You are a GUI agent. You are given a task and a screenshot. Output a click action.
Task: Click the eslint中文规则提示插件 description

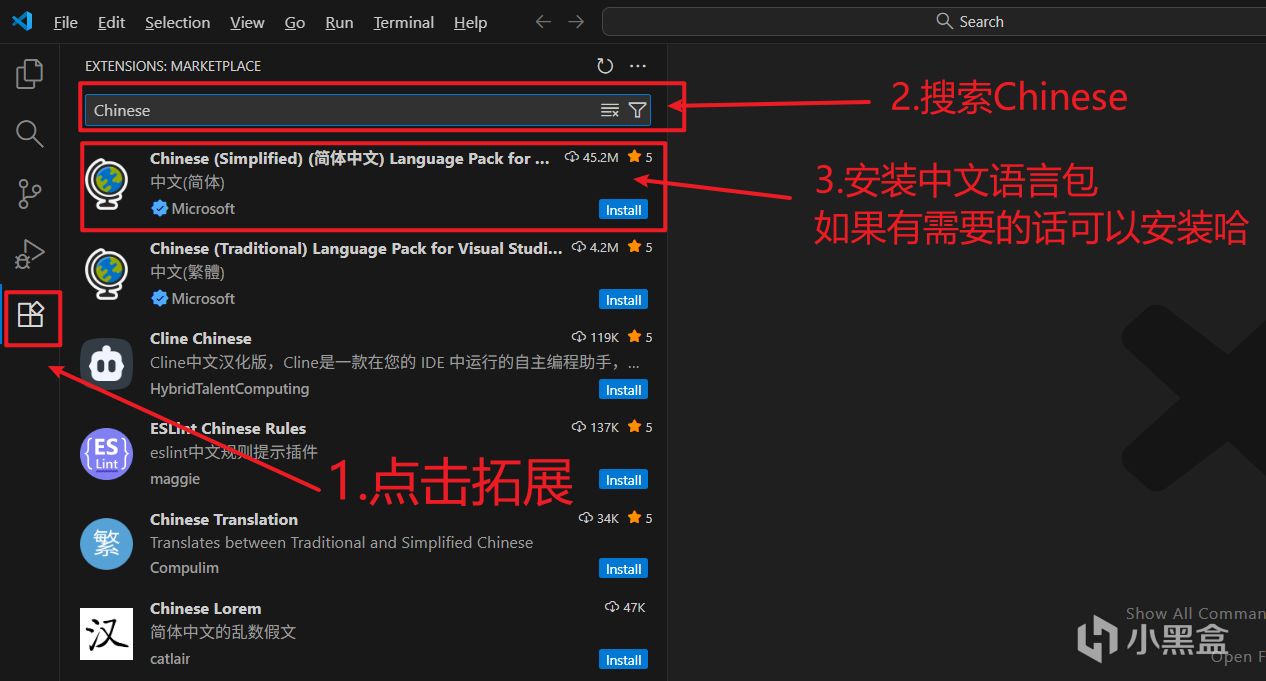(234, 452)
